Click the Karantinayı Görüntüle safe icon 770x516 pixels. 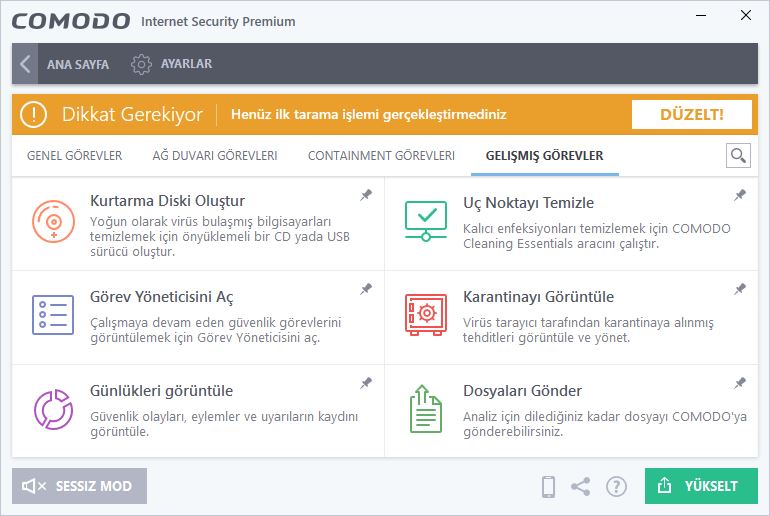(x=426, y=315)
